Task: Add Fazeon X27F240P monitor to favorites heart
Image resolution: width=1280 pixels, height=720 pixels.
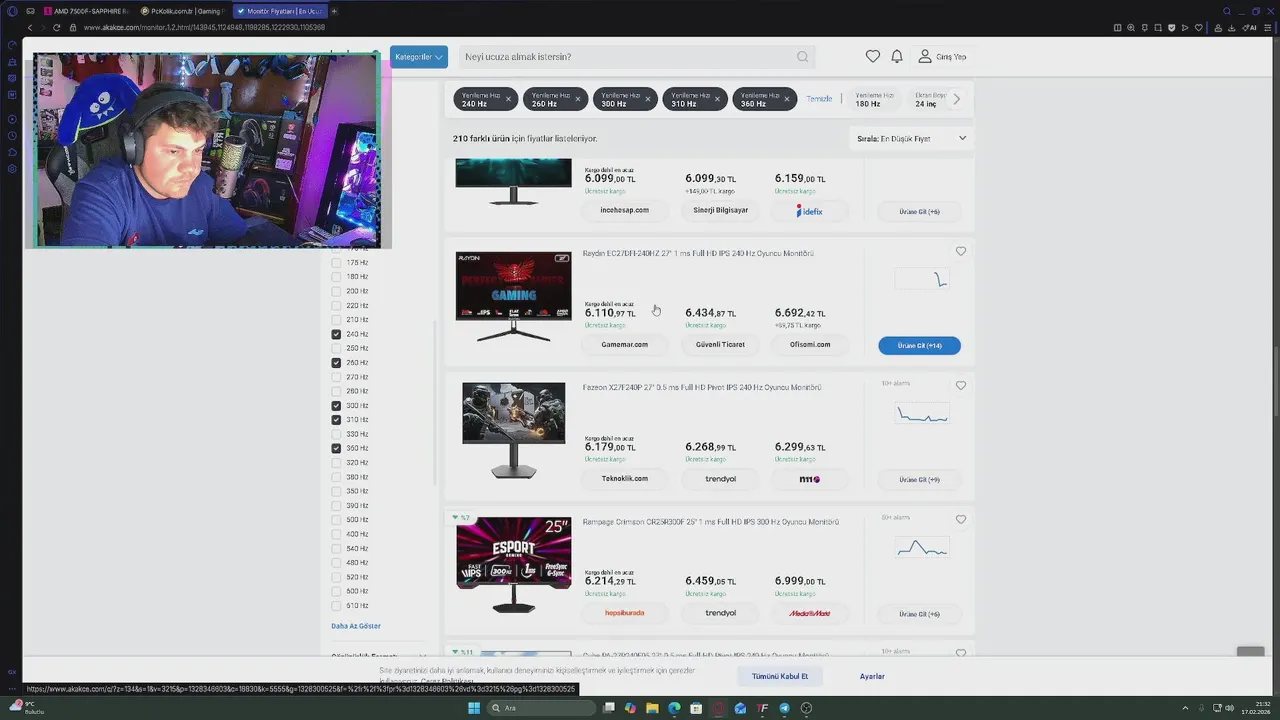Action: point(961,386)
